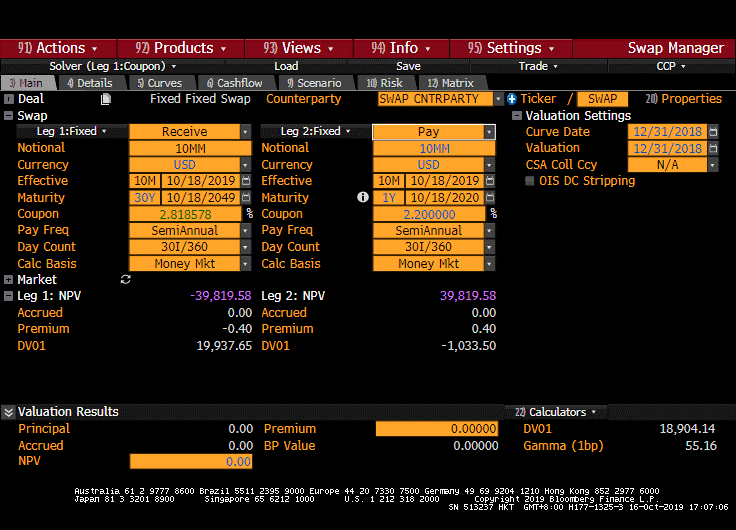Image resolution: width=736 pixels, height=530 pixels.
Task: Refresh Market data with the refresh icon
Action: click(x=125, y=279)
